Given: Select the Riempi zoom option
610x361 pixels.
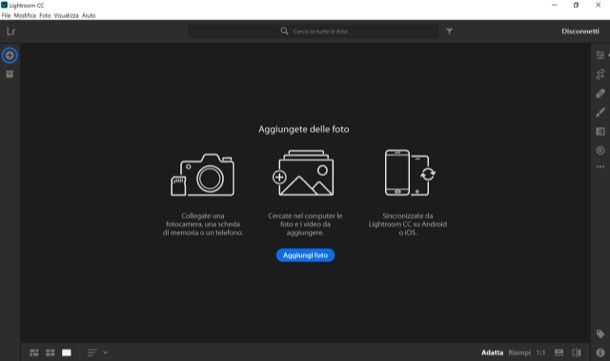Looking at the screenshot, I should (x=519, y=352).
